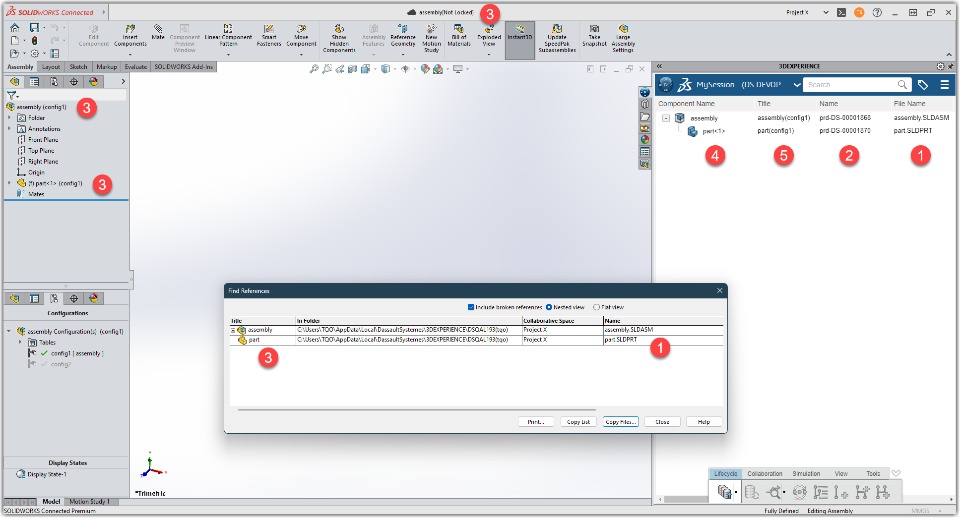Click Smart Fasteners in the ribbon
Viewport: 960px width, 518px height.
tap(269, 36)
